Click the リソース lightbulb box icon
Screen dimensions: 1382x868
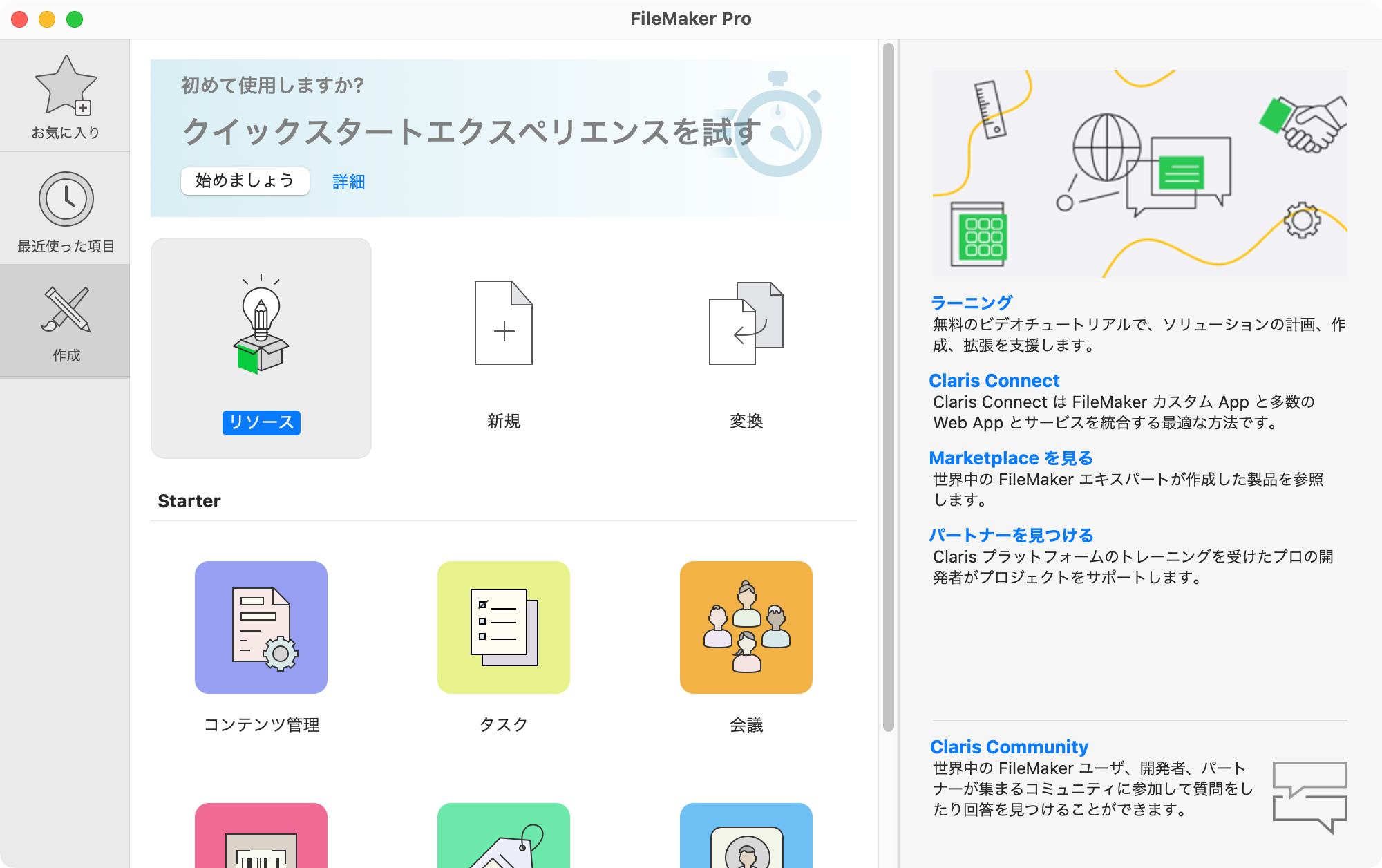261,324
